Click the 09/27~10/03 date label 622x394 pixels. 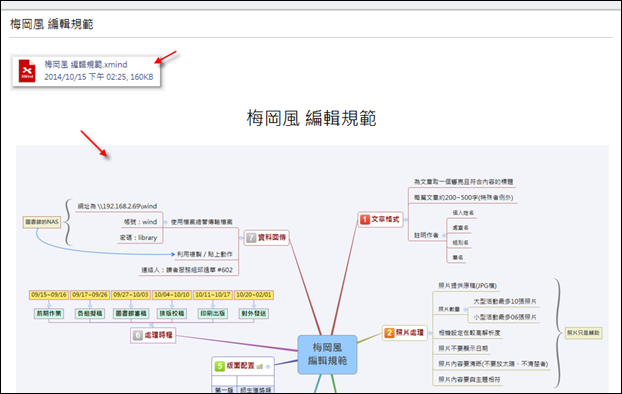pyautogui.click(x=131, y=295)
